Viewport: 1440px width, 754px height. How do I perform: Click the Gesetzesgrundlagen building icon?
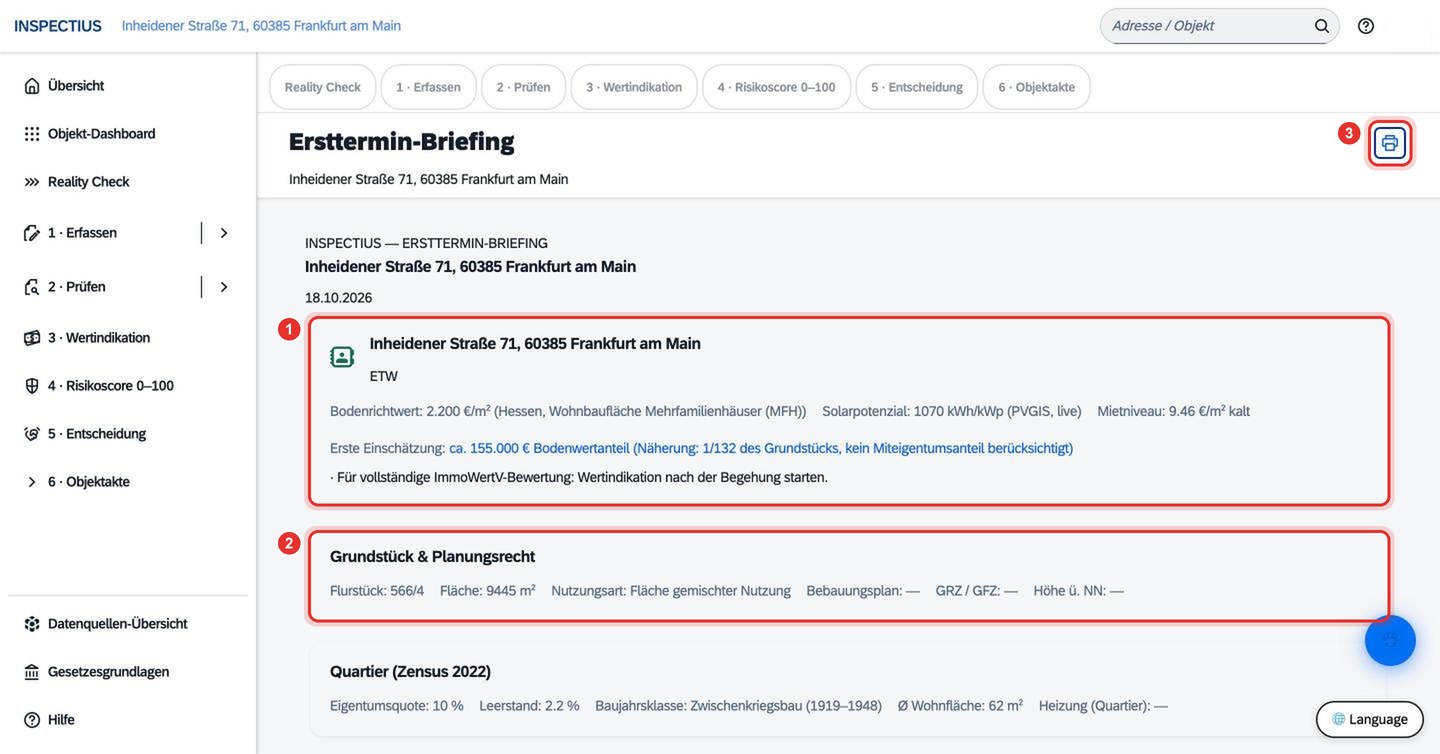tap(32, 672)
